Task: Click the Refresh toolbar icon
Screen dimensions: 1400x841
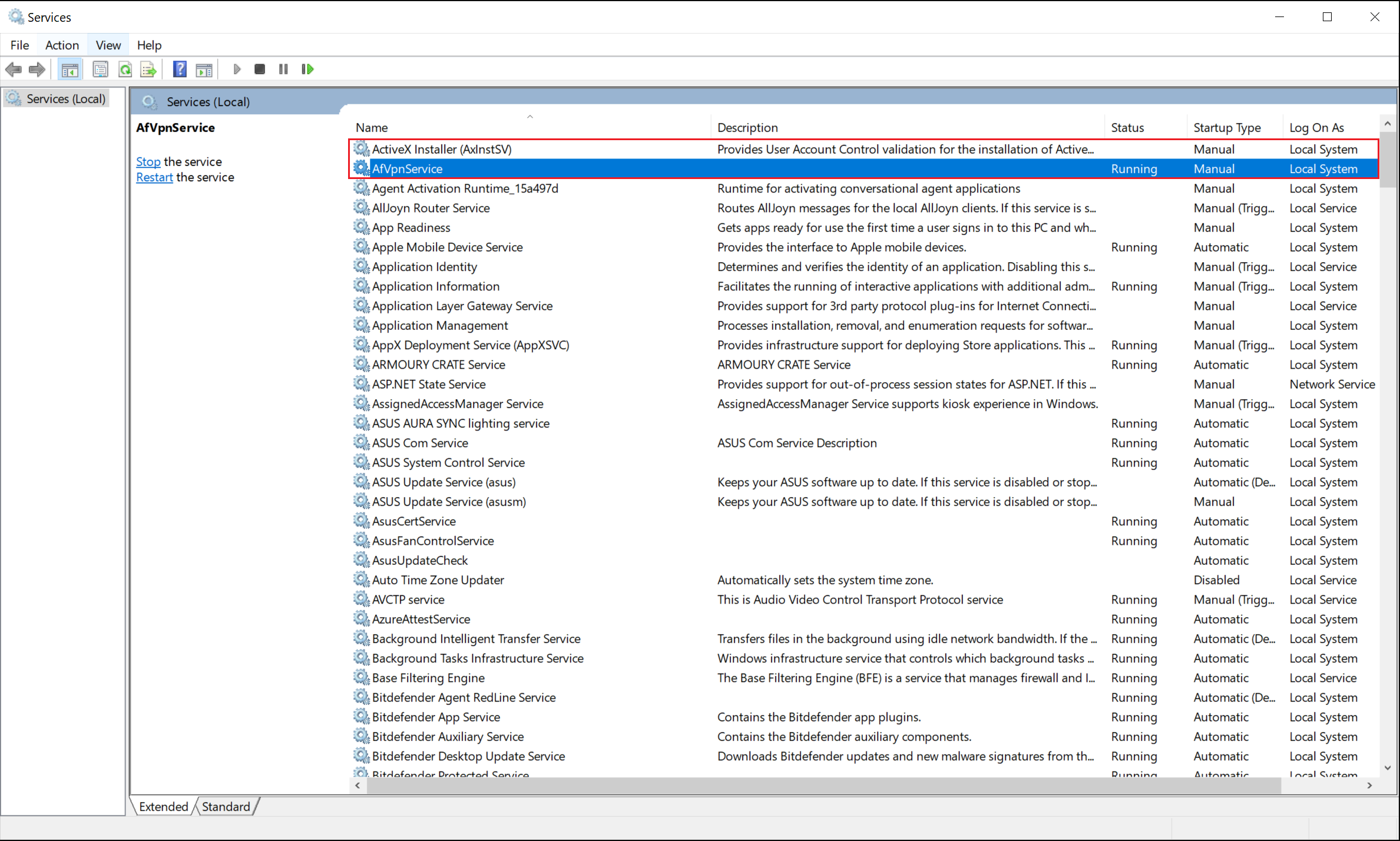Action: pos(125,69)
